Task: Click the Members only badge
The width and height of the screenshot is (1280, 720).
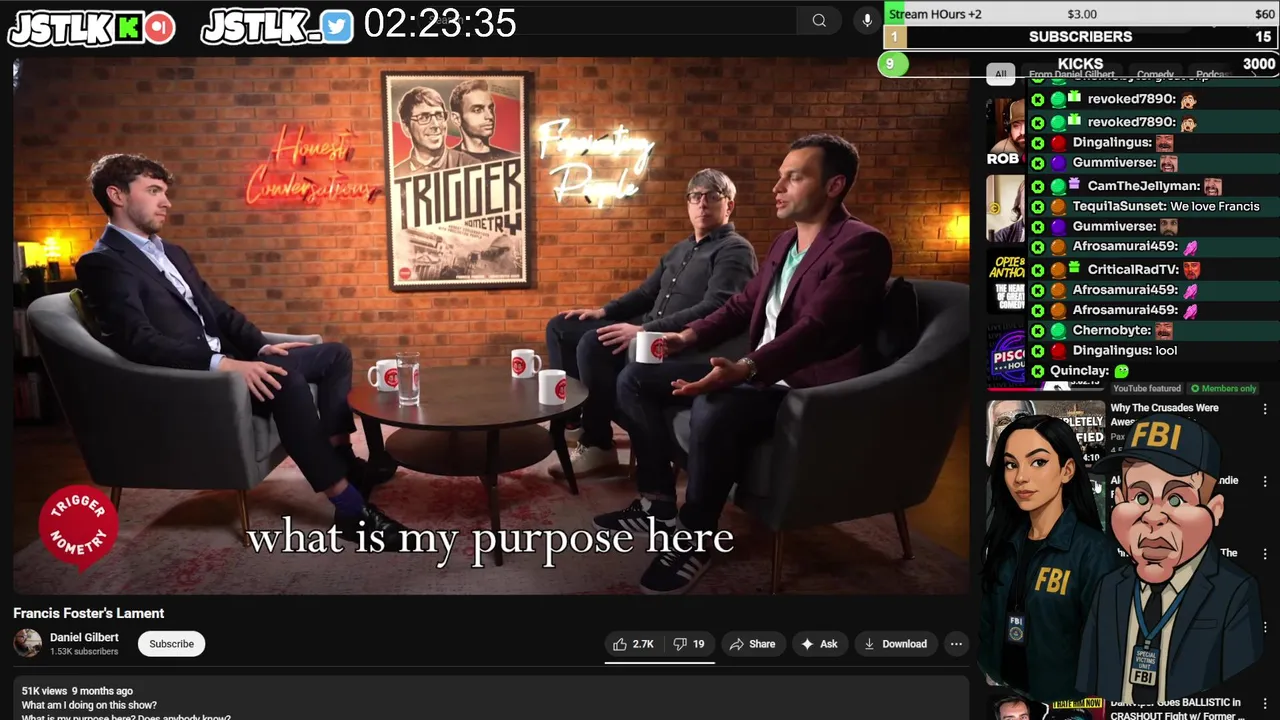Action: (1223, 388)
